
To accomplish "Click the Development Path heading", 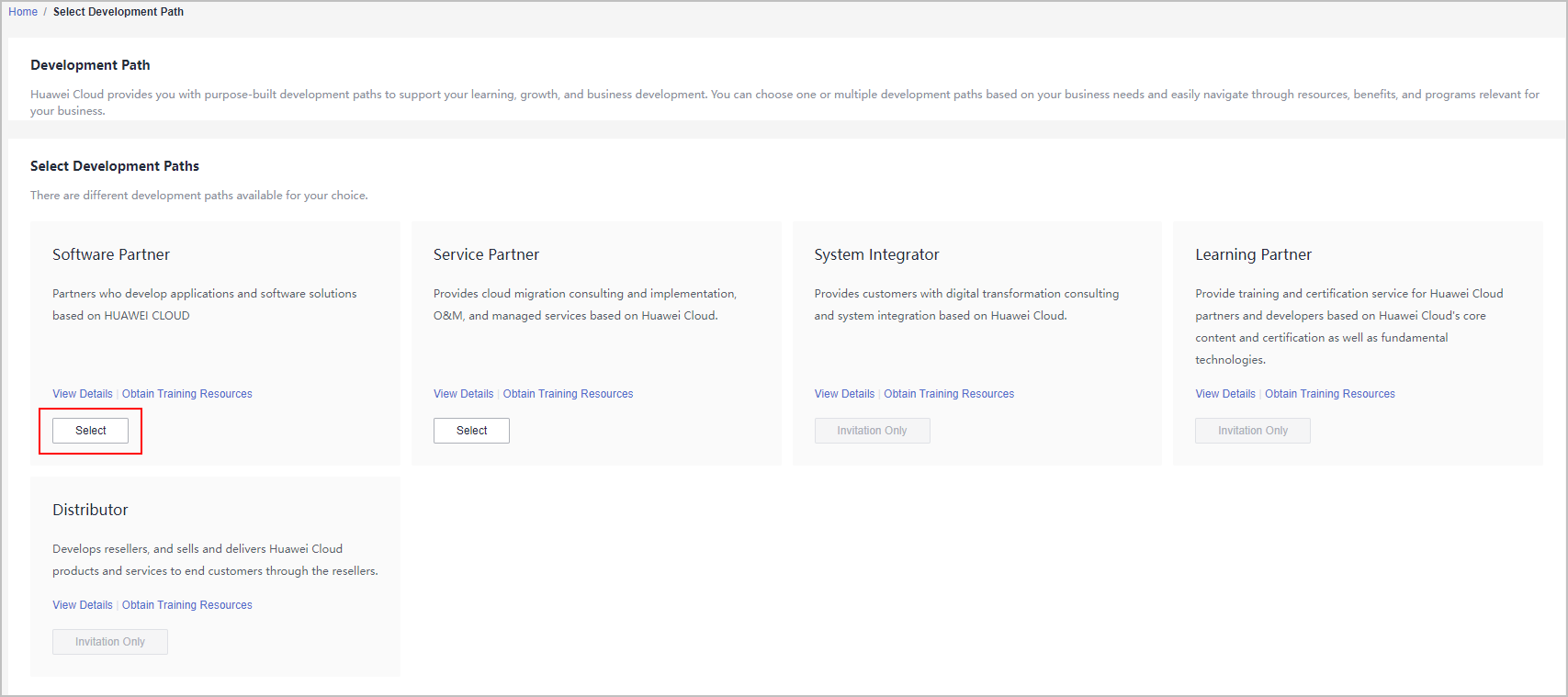I will pos(90,65).
